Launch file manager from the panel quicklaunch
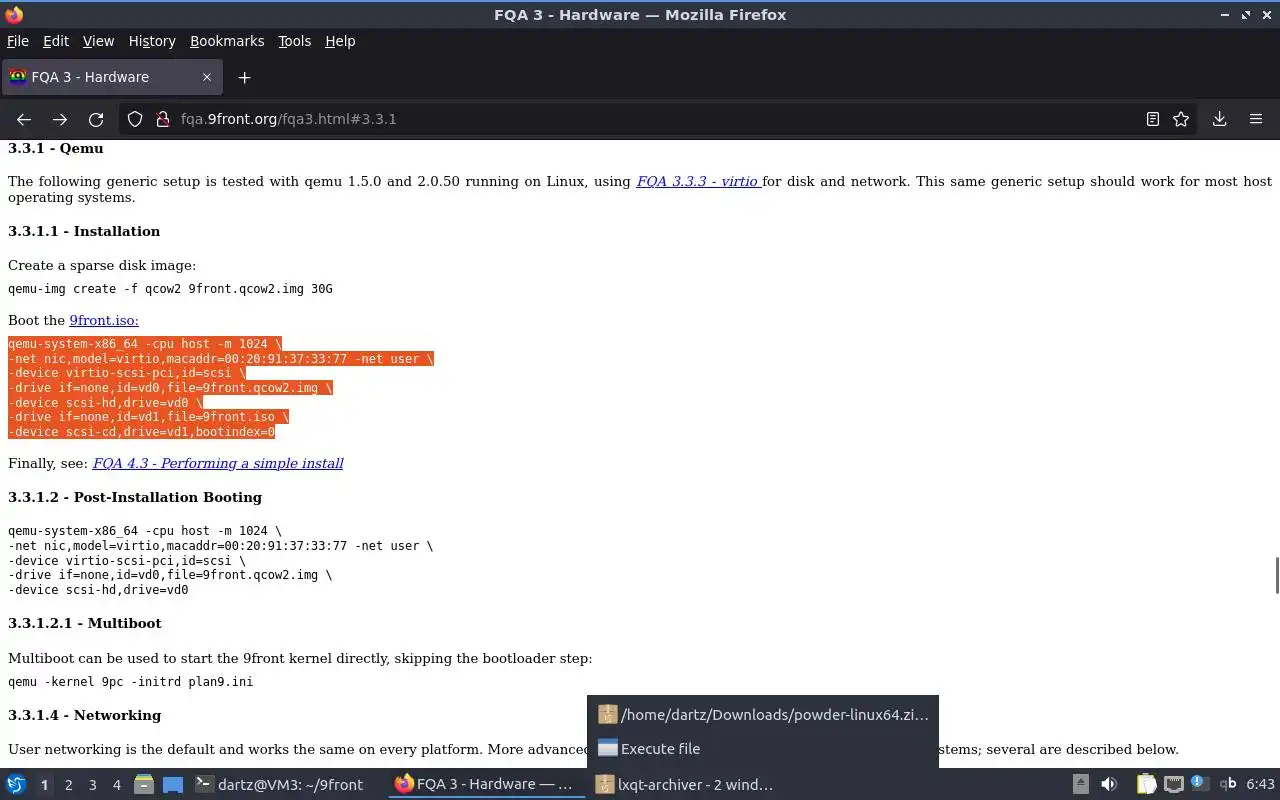This screenshot has width=1280, height=800. pos(144,785)
